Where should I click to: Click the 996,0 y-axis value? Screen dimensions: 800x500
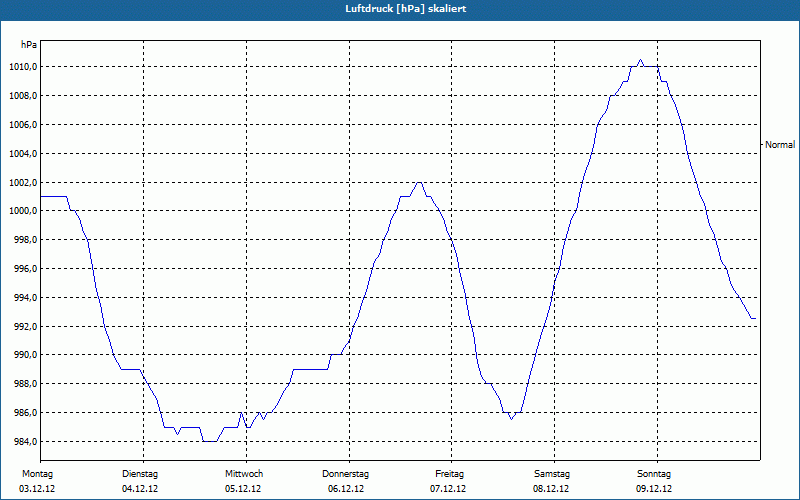(24, 269)
